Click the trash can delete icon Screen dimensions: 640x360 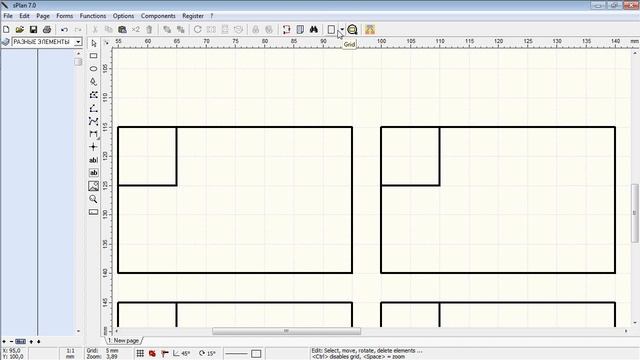(x=149, y=29)
